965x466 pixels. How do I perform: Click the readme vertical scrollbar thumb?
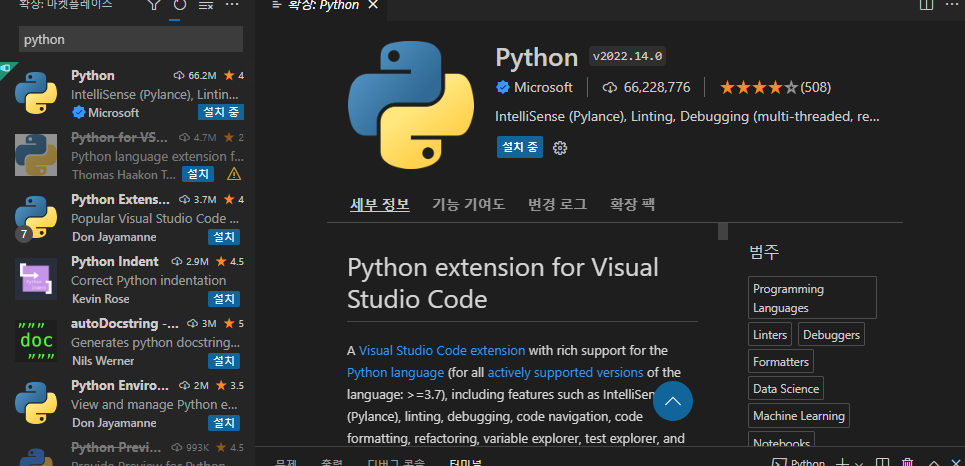[x=723, y=231]
